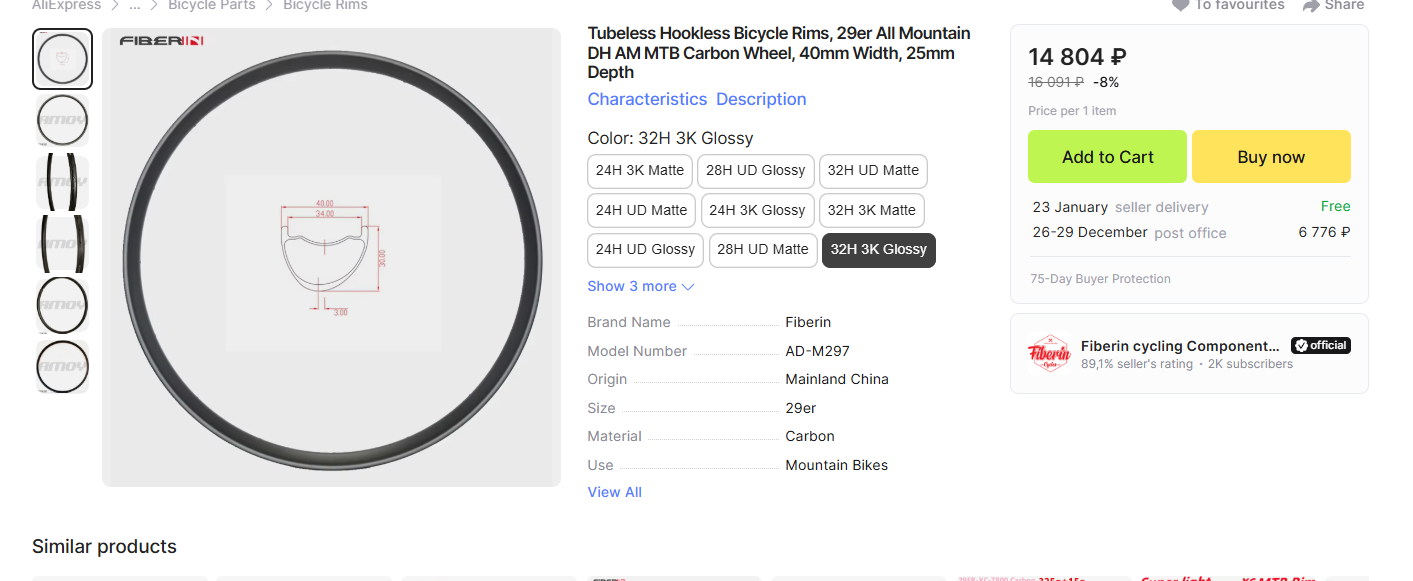Image resolution: width=1413 pixels, height=581 pixels.
Task: Select the second rim thumbnail image
Action: [63, 121]
